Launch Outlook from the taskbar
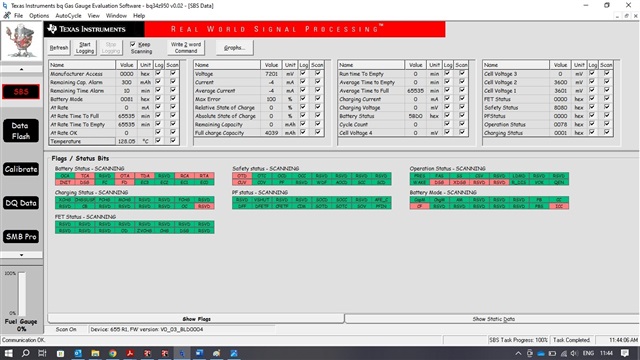 (x=78, y=353)
